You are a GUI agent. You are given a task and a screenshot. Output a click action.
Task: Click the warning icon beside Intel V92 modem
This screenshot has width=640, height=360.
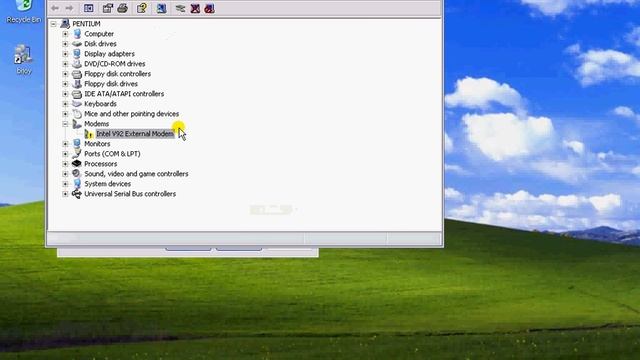click(x=89, y=134)
